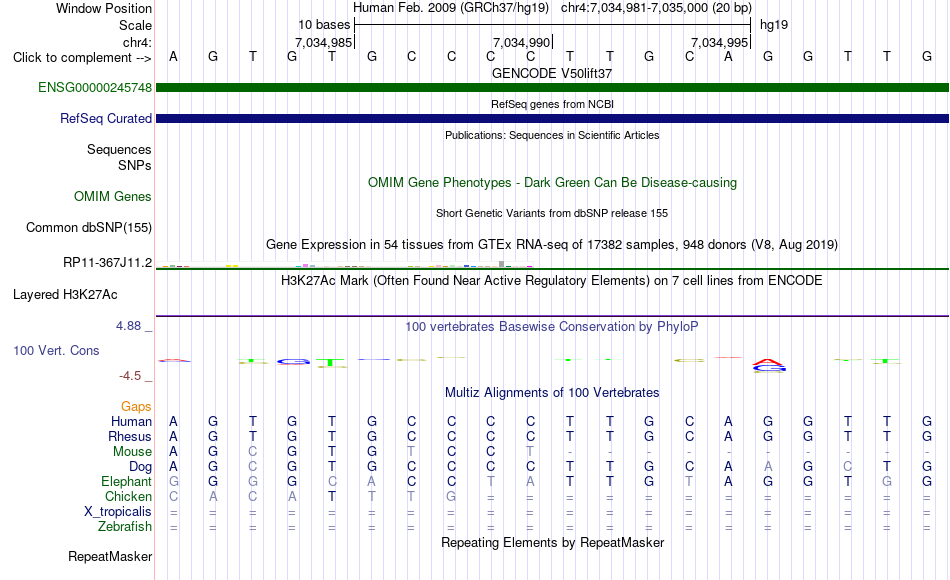Click the tall red-blue PhyloP conservation logo peak
The width and height of the screenshot is (950, 580).
click(769, 365)
